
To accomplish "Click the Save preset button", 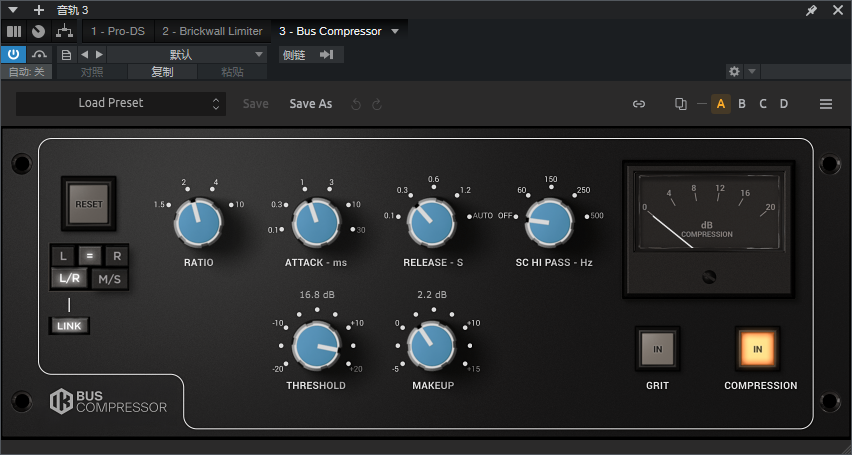I will [255, 104].
